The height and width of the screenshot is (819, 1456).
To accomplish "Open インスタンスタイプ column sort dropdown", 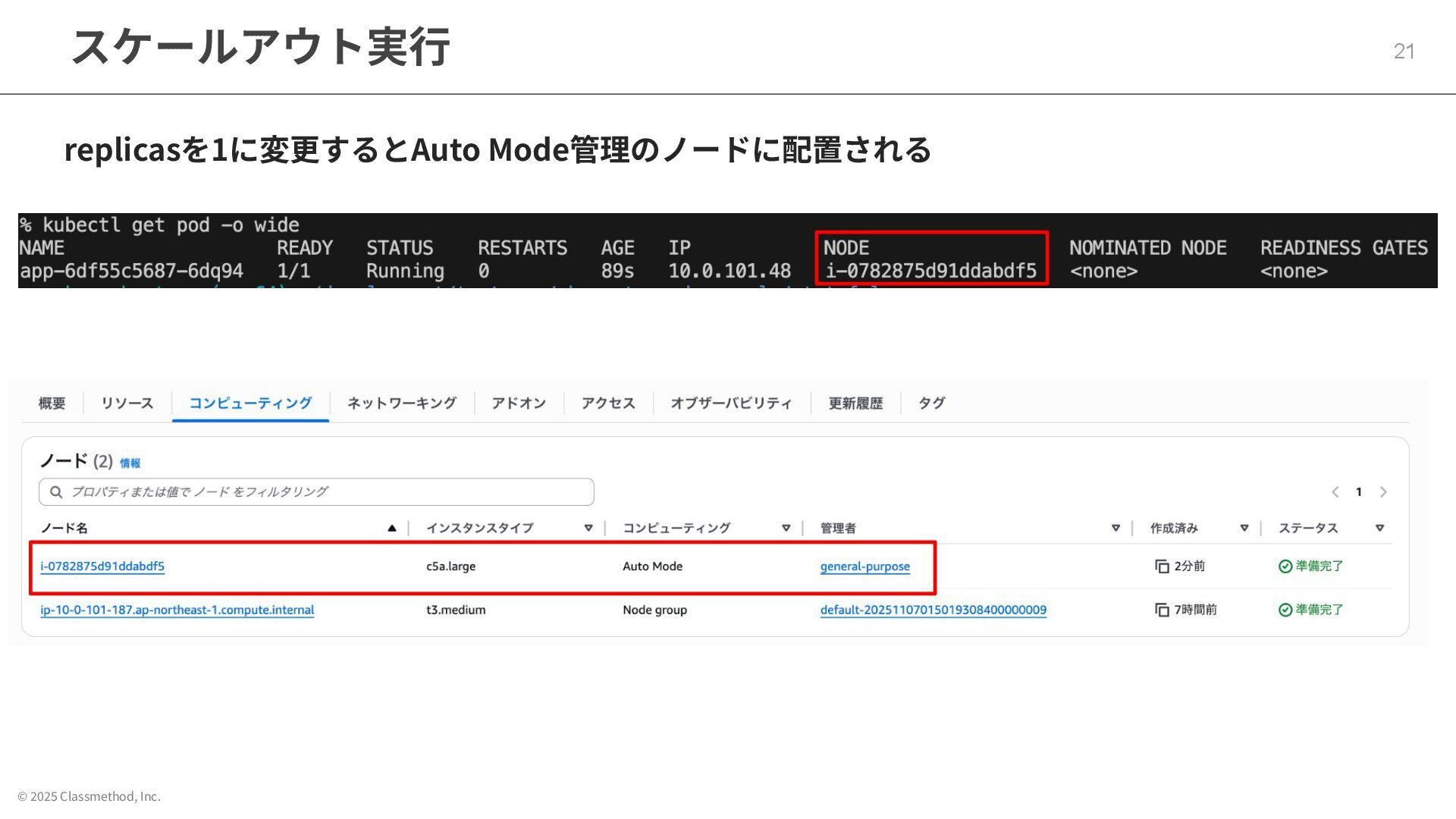I will click(x=588, y=528).
